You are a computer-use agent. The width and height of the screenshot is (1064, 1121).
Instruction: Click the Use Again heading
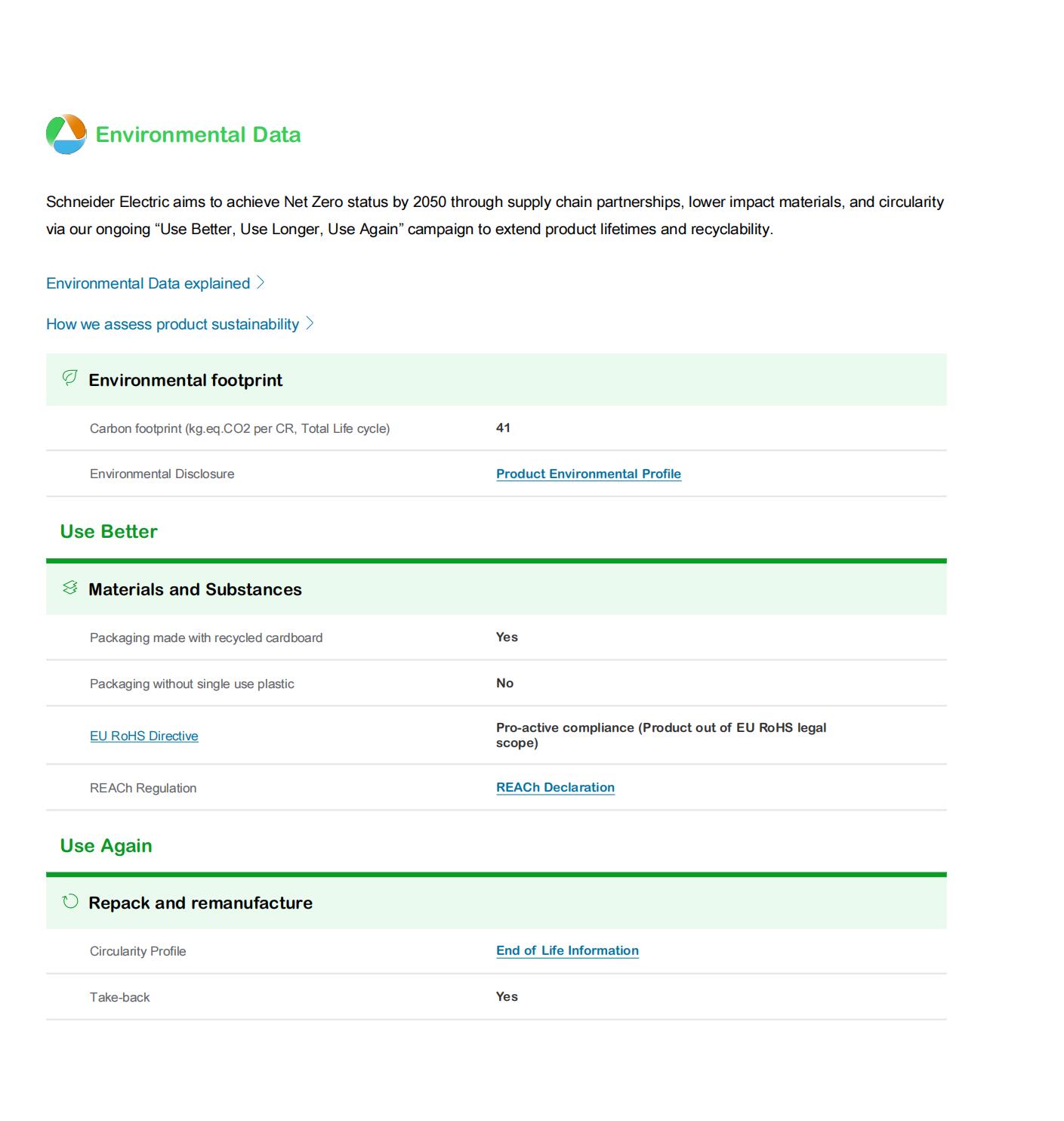point(106,845)
